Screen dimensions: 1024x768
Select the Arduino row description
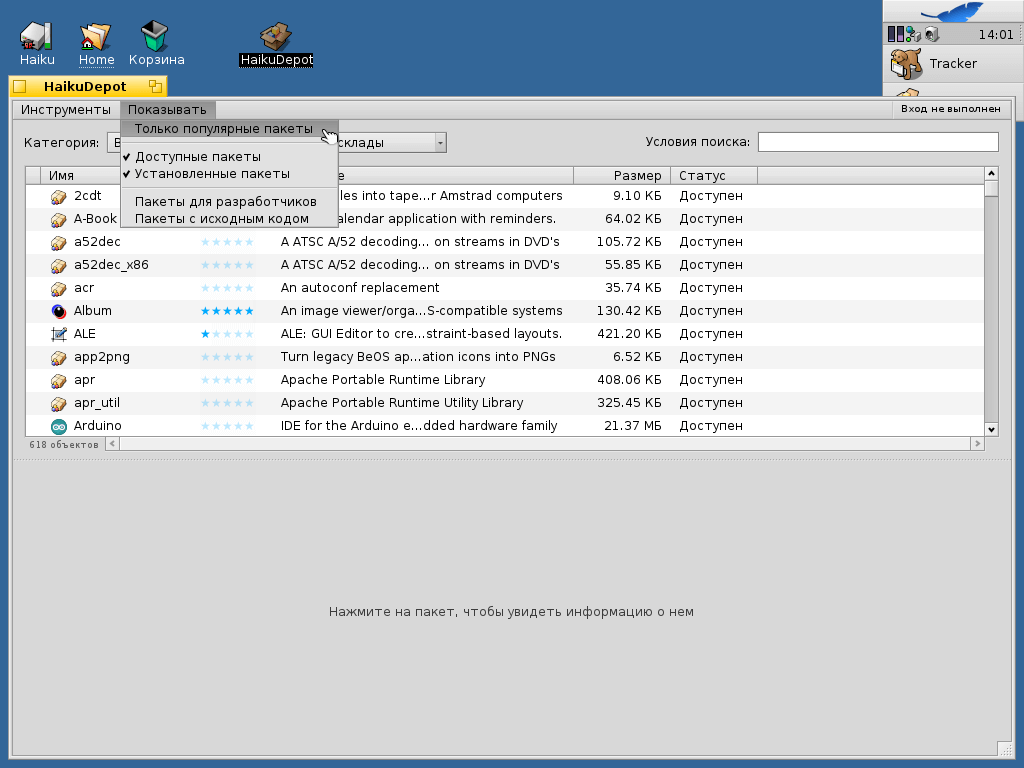[419, 426]
